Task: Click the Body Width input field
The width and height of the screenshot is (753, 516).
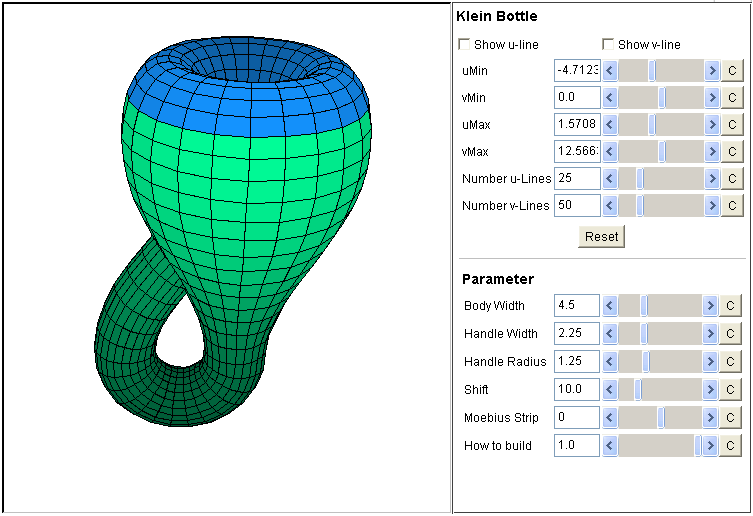Action: 577,306
